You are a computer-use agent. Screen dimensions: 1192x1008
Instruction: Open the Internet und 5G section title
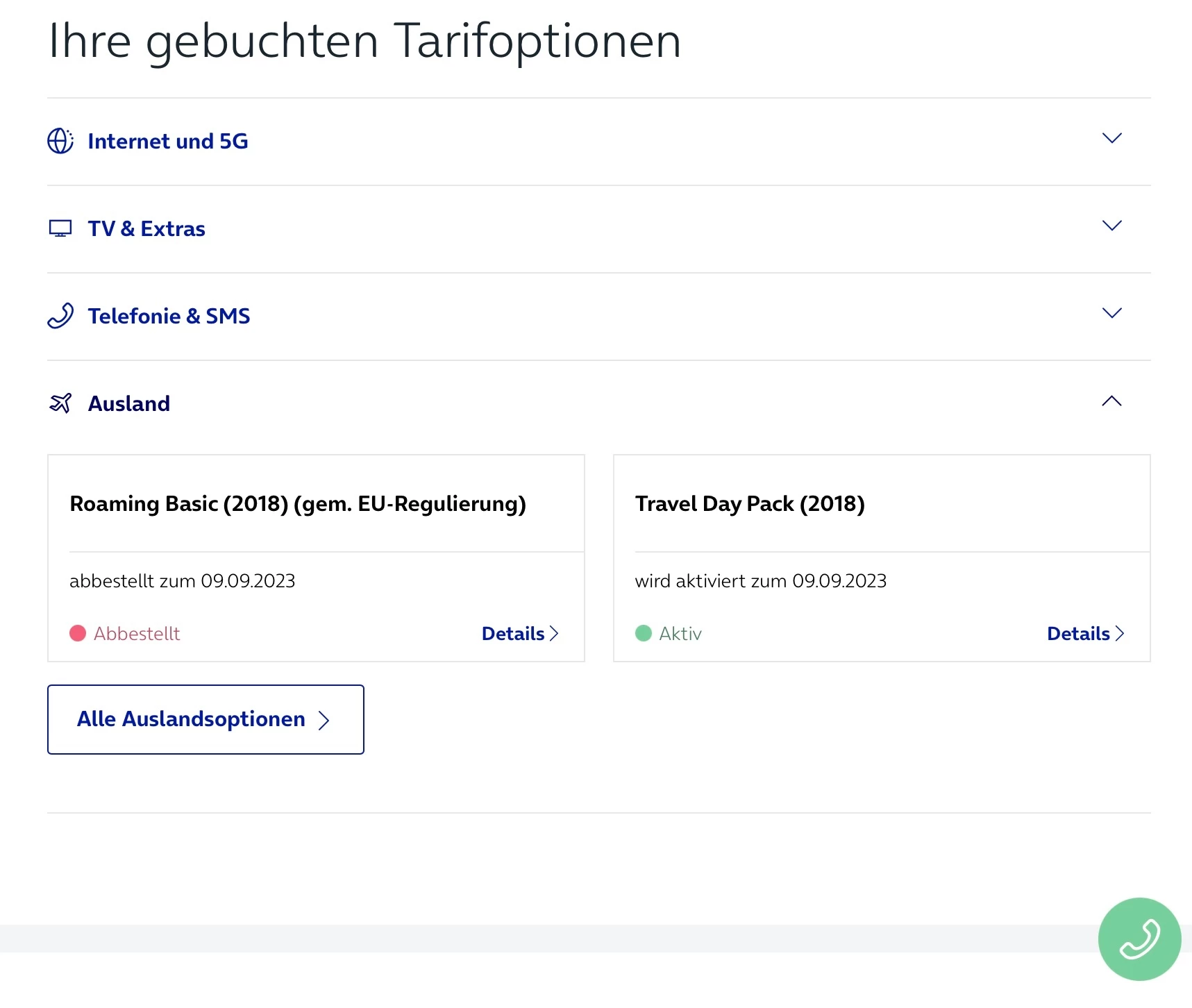pos(168,141)
